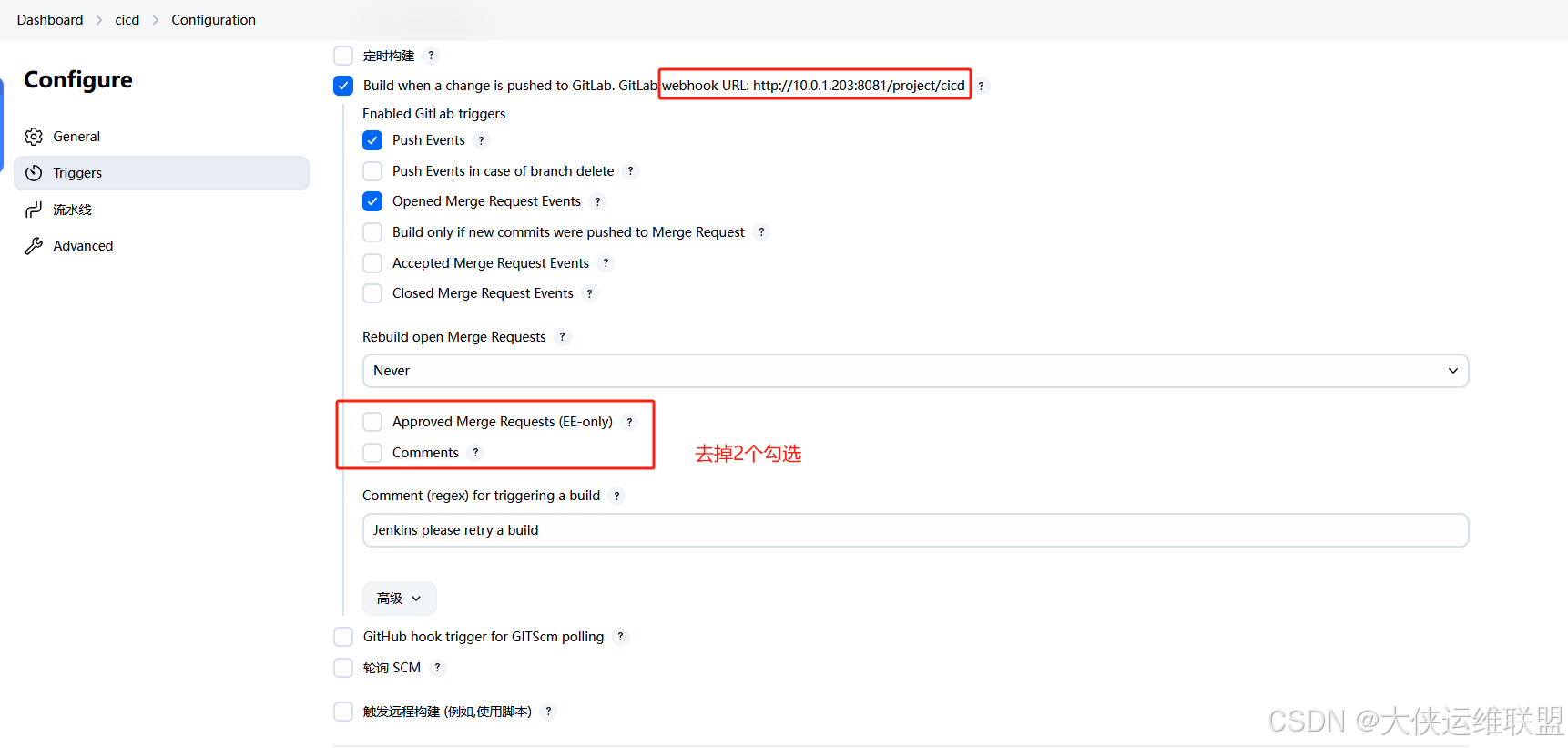Click the Enabled GitLab triggers label

click(x=433, y=114)
